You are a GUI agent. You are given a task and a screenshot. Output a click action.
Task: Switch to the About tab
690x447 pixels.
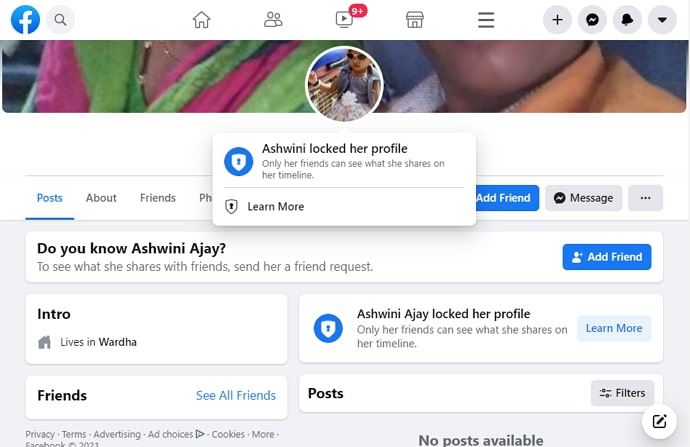[101, 198]
